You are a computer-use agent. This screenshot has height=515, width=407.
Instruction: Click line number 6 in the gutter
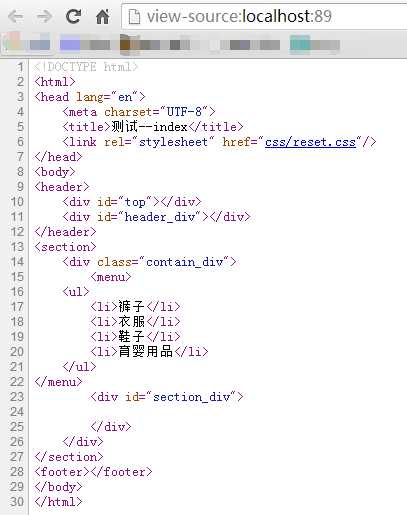(x=20, y=142)
